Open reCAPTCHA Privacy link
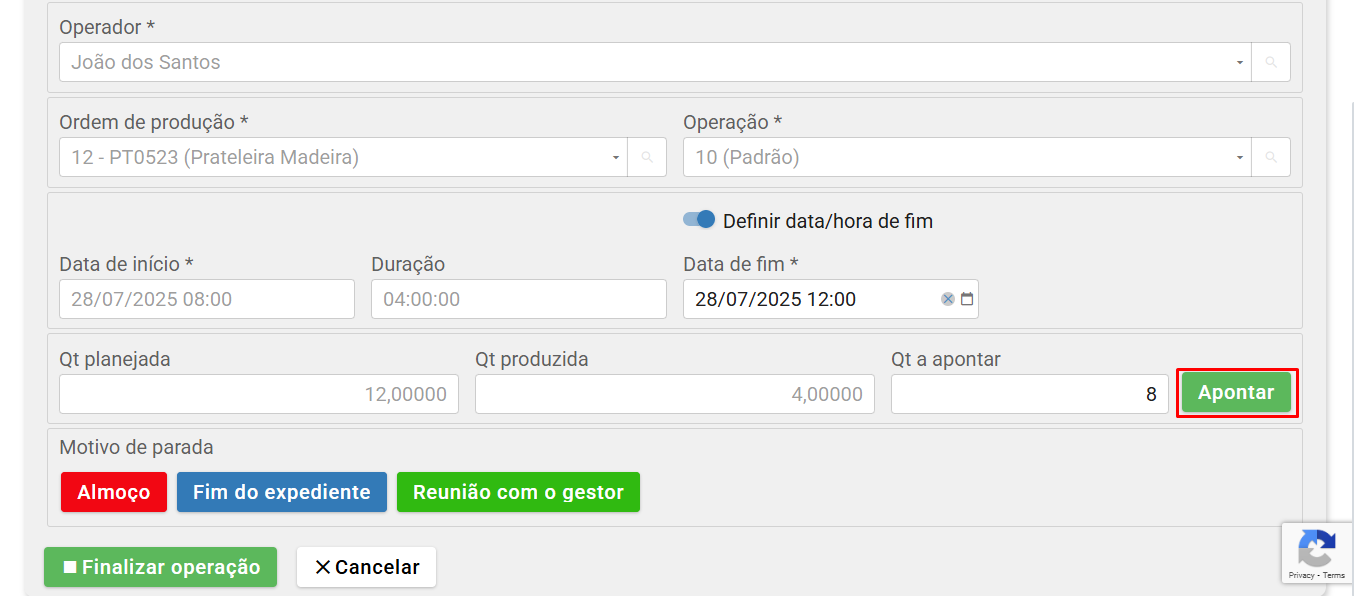The image size is (1354, 596). pyautogui.click(x=1301, y=576)
